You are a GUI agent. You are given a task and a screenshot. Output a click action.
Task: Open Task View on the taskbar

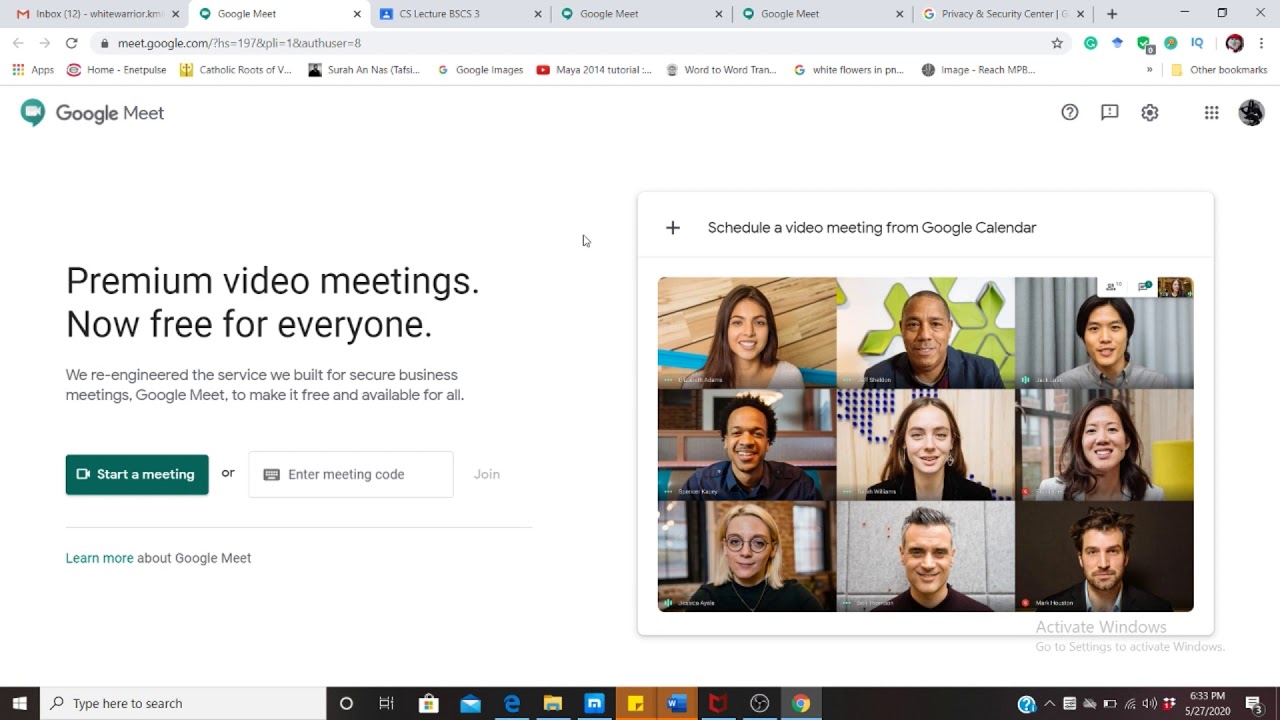(x=386, y=703)
